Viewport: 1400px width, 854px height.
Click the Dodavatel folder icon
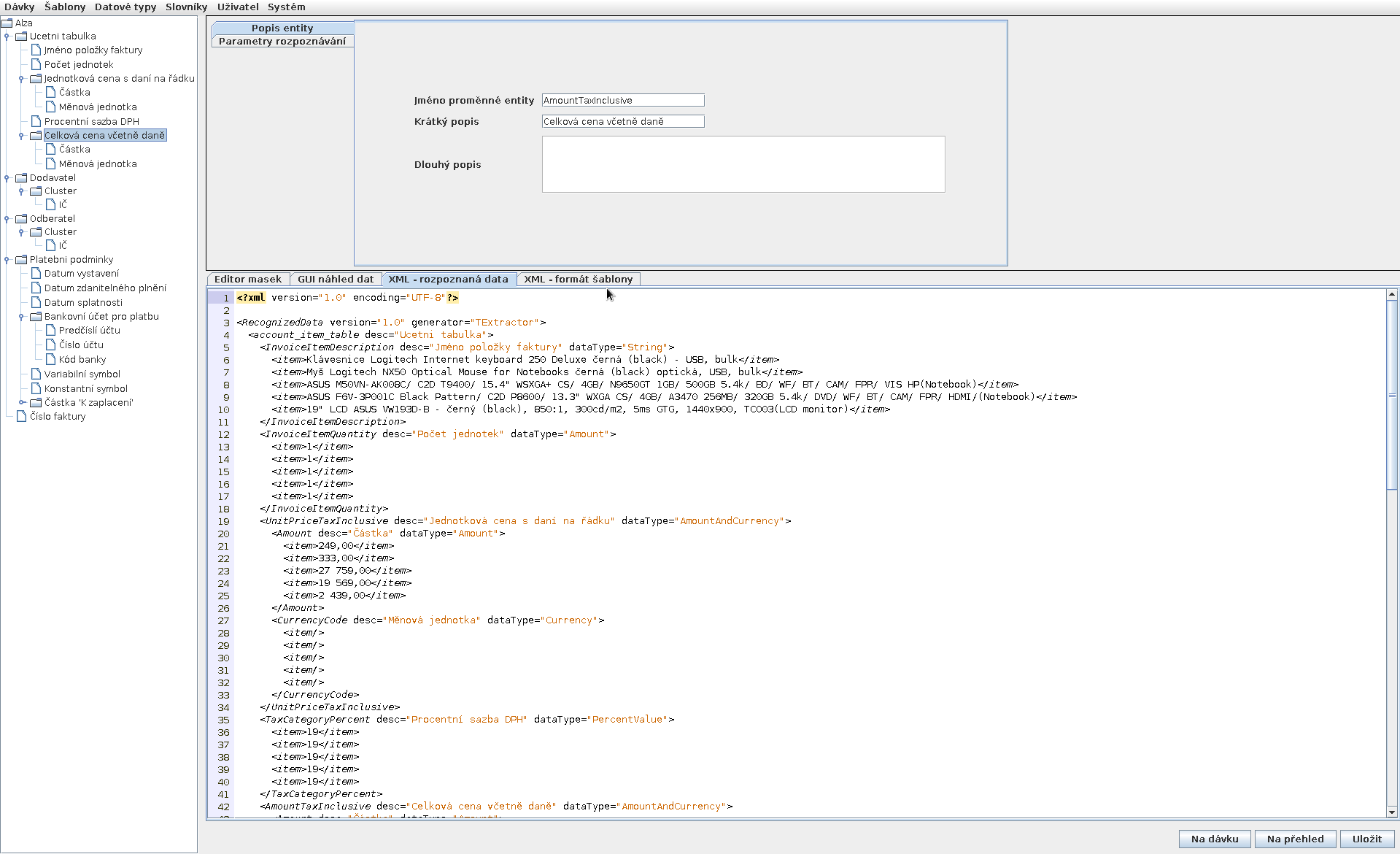21,177
